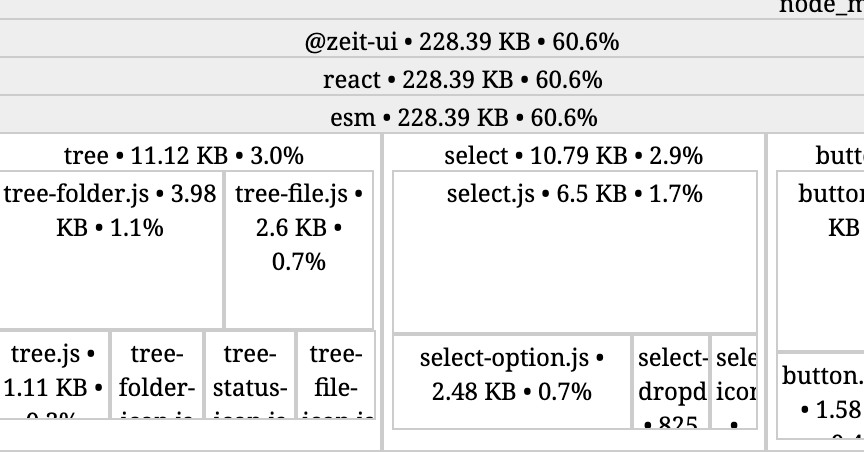Click the @zeit-ui 228.39 KB header bar
This screenshot has height=452, width=864.
[x=461, y=42]
